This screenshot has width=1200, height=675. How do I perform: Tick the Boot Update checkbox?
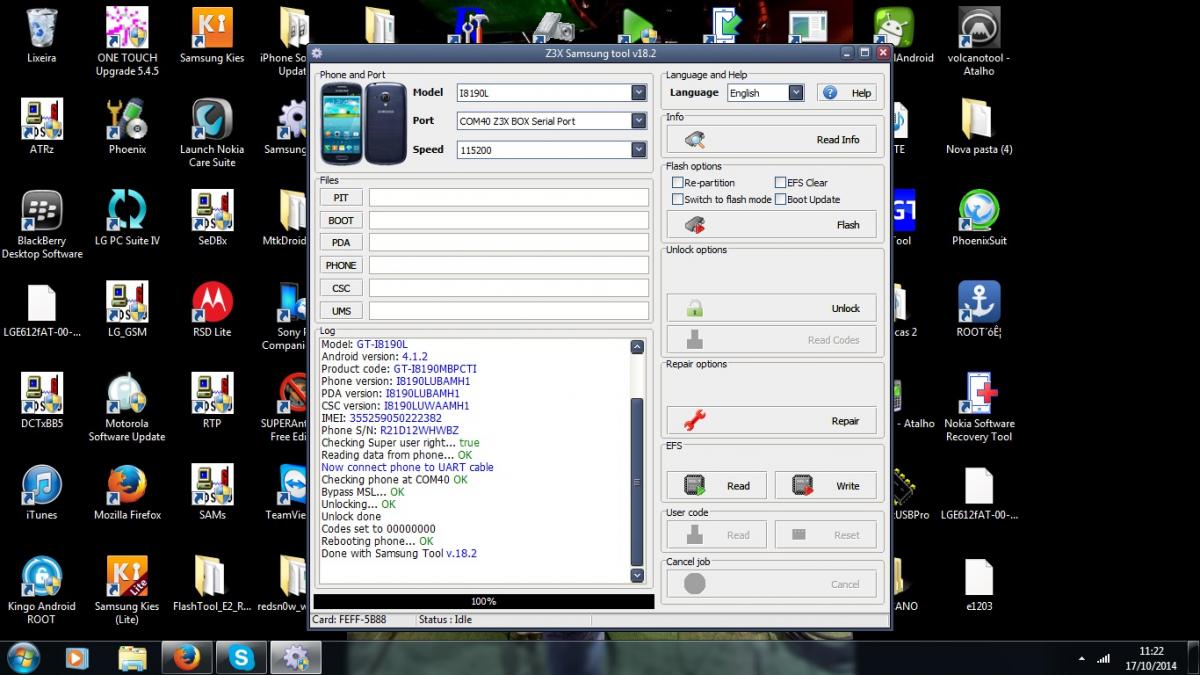coord(780,199)
